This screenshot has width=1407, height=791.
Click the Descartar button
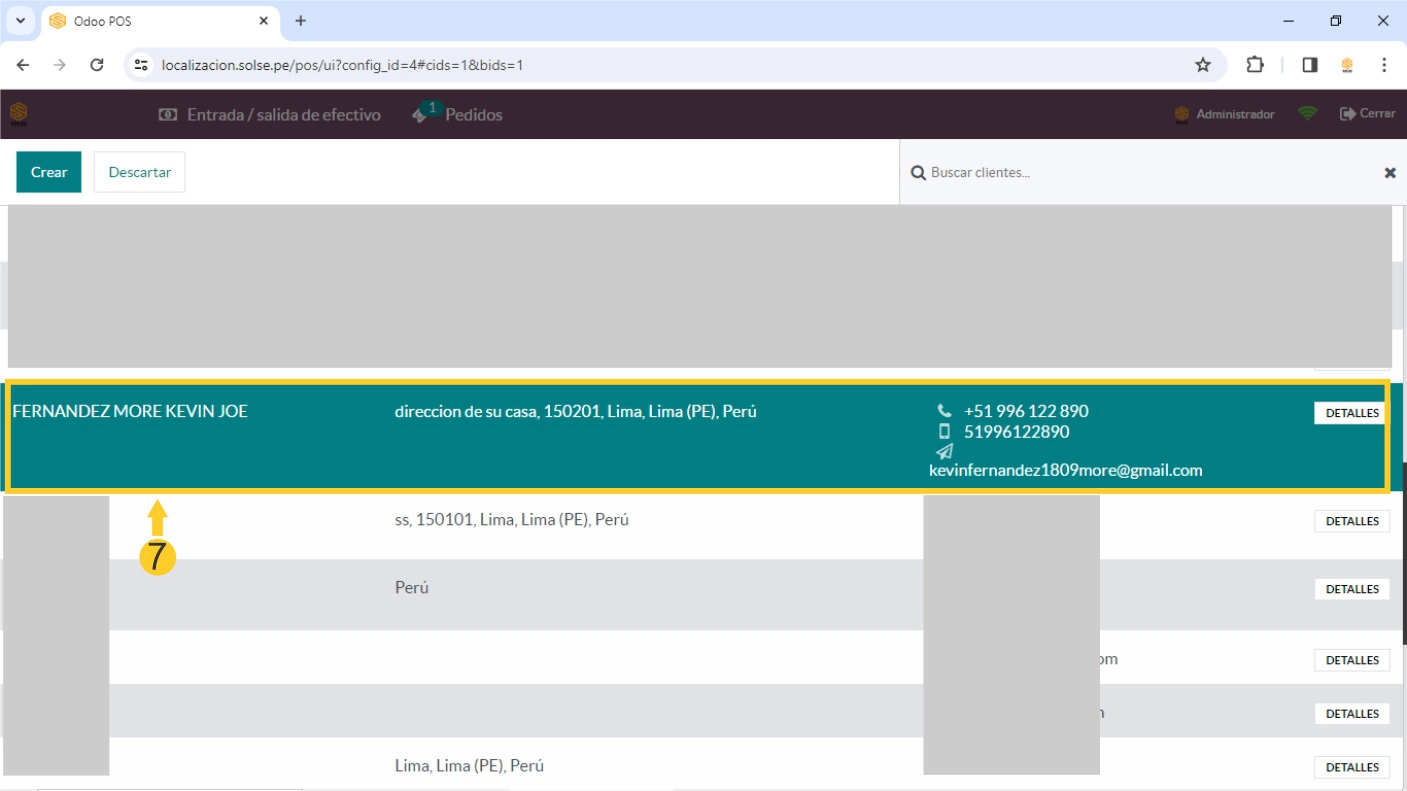click(x=140, y=172)
